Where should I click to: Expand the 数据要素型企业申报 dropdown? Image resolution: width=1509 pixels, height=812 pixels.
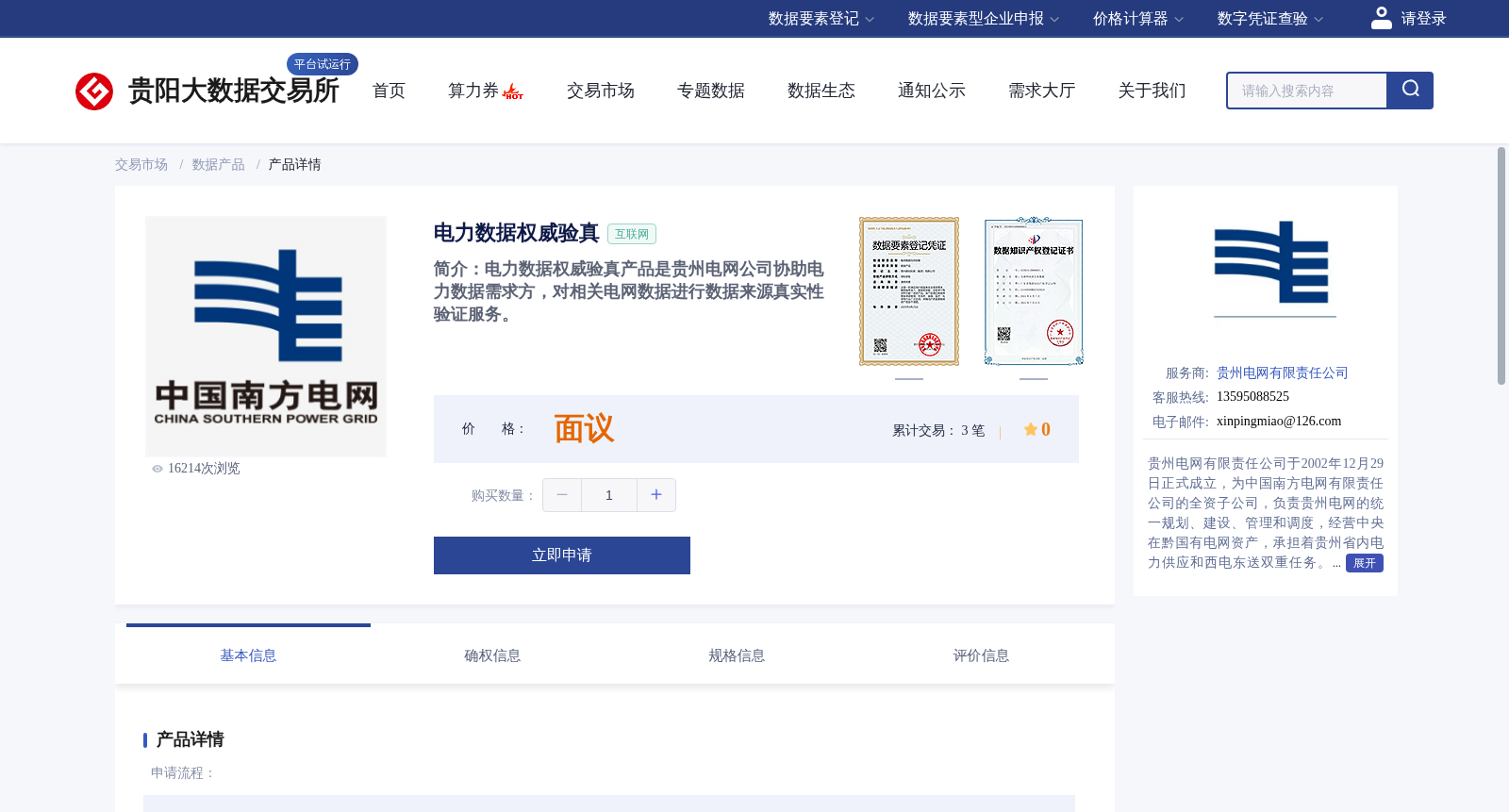click(x=984, y=19)
